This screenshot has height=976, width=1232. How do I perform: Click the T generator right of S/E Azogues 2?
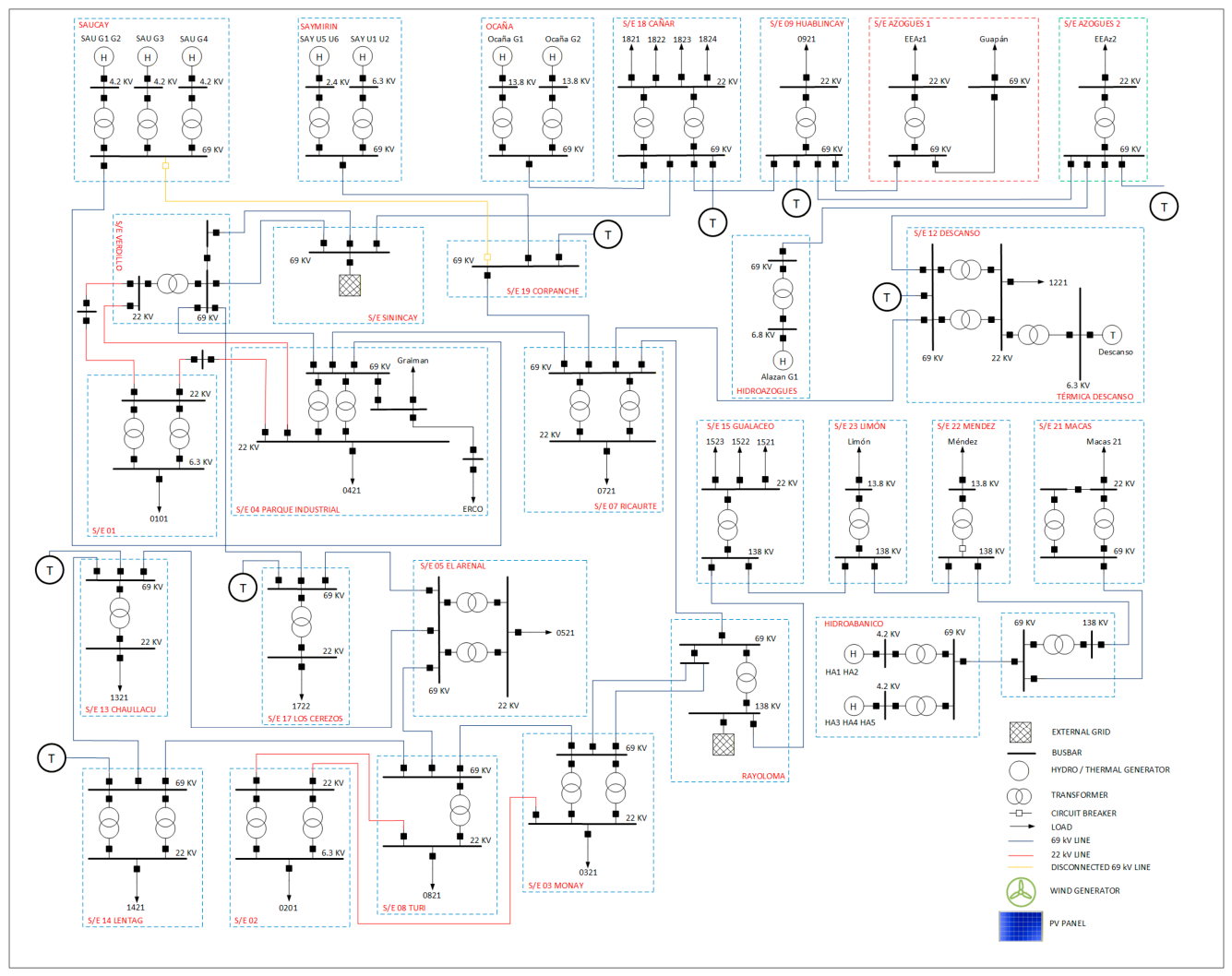[1164, 207]
